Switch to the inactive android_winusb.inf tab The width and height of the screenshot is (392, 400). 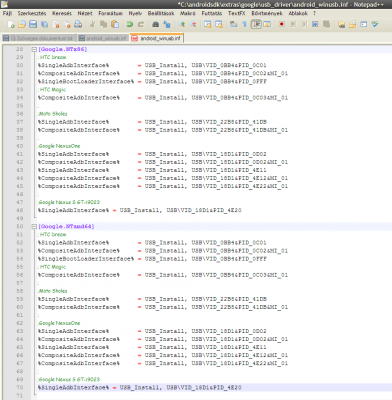(x=103, y=38)
